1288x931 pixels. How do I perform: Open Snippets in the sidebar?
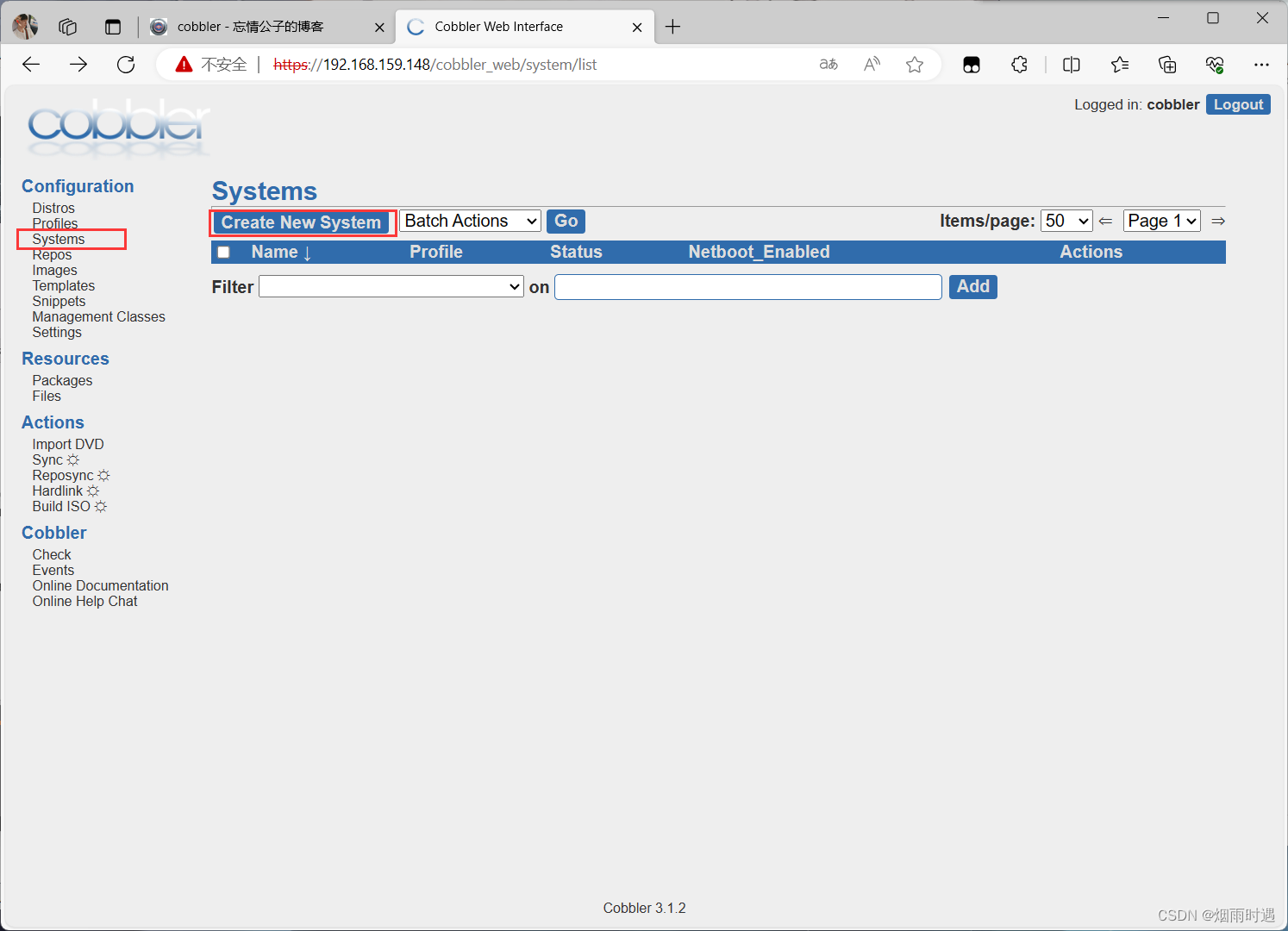59,301
